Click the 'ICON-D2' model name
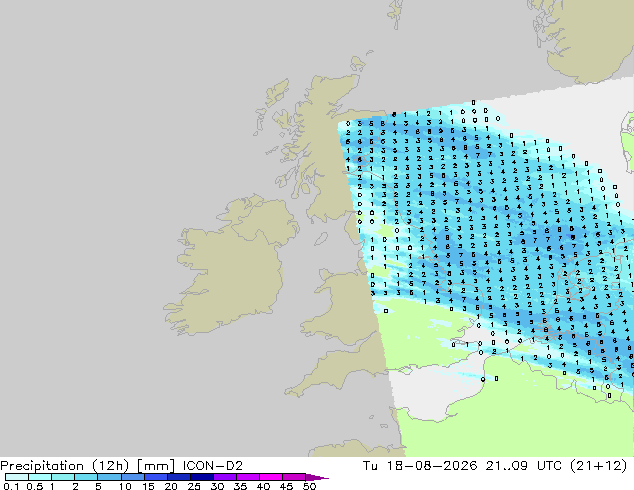 click(x=213, y=466)
